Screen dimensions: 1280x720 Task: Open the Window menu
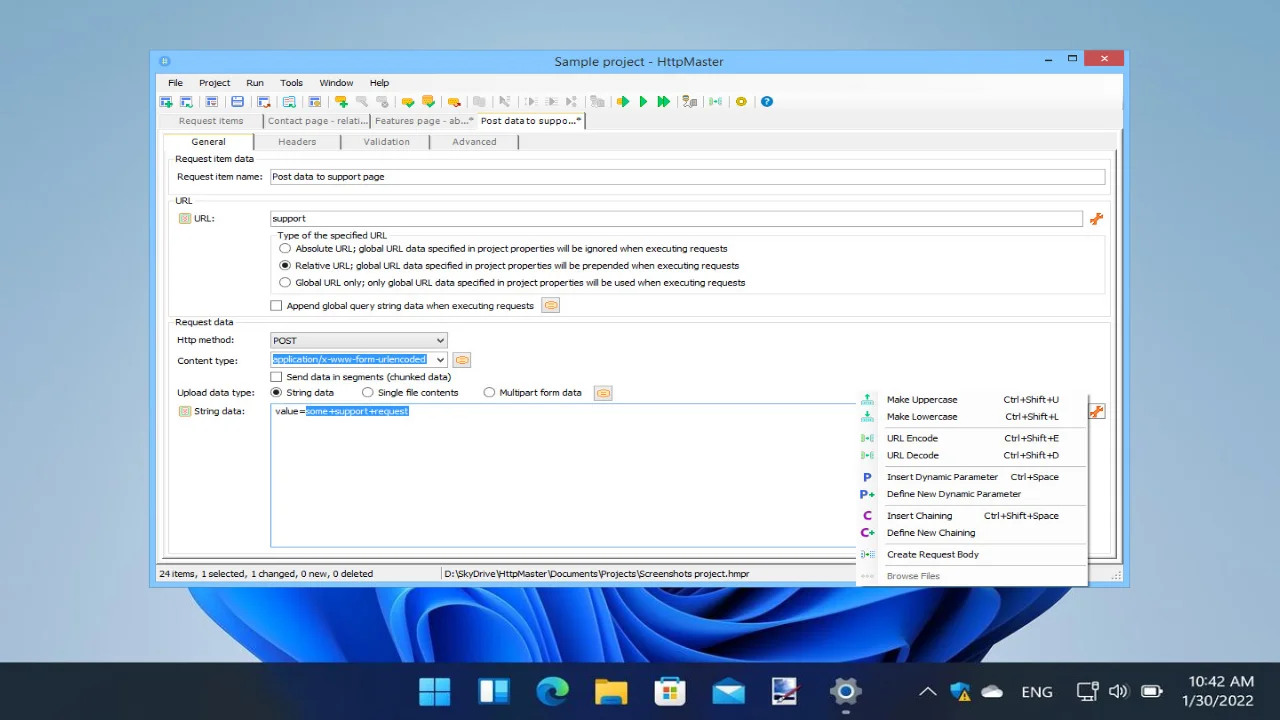[336, 83]
